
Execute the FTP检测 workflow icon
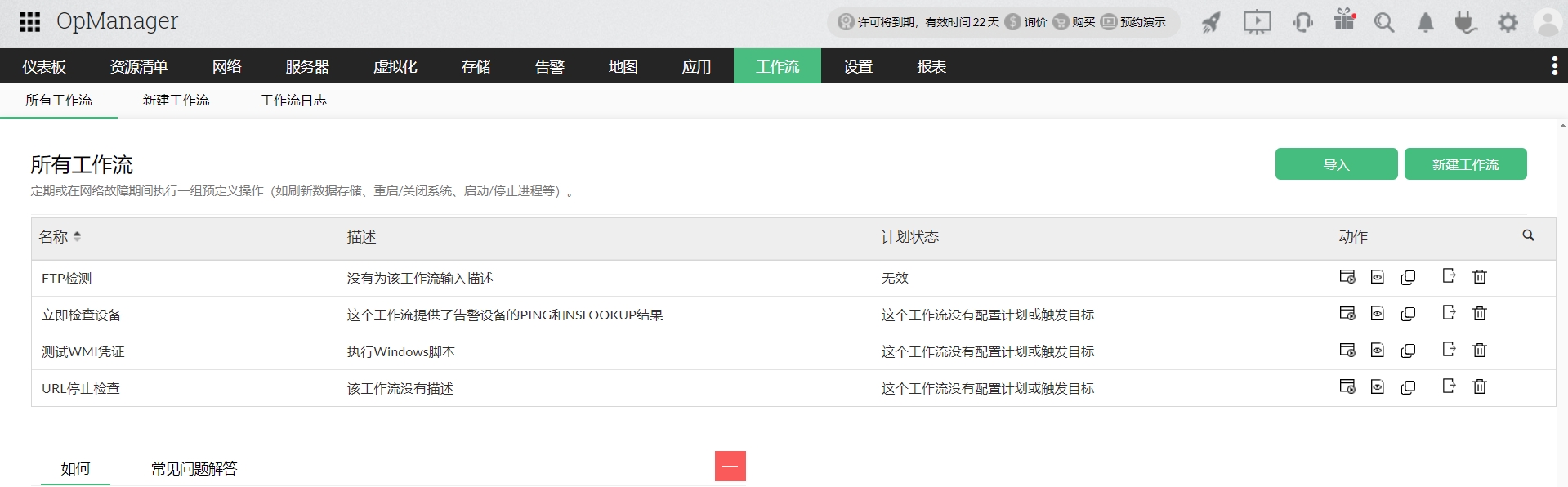(x=1347, y=277)
